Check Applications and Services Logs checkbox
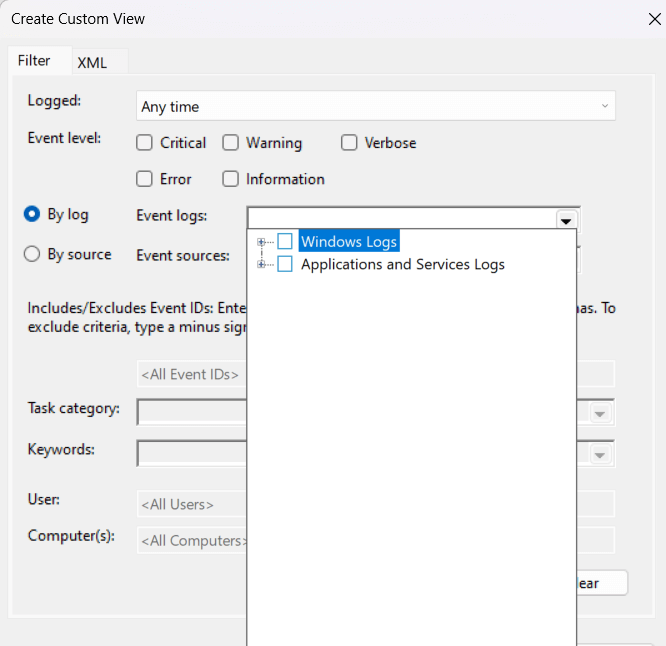This screenshot has width=666, height=646. [285, 264]
